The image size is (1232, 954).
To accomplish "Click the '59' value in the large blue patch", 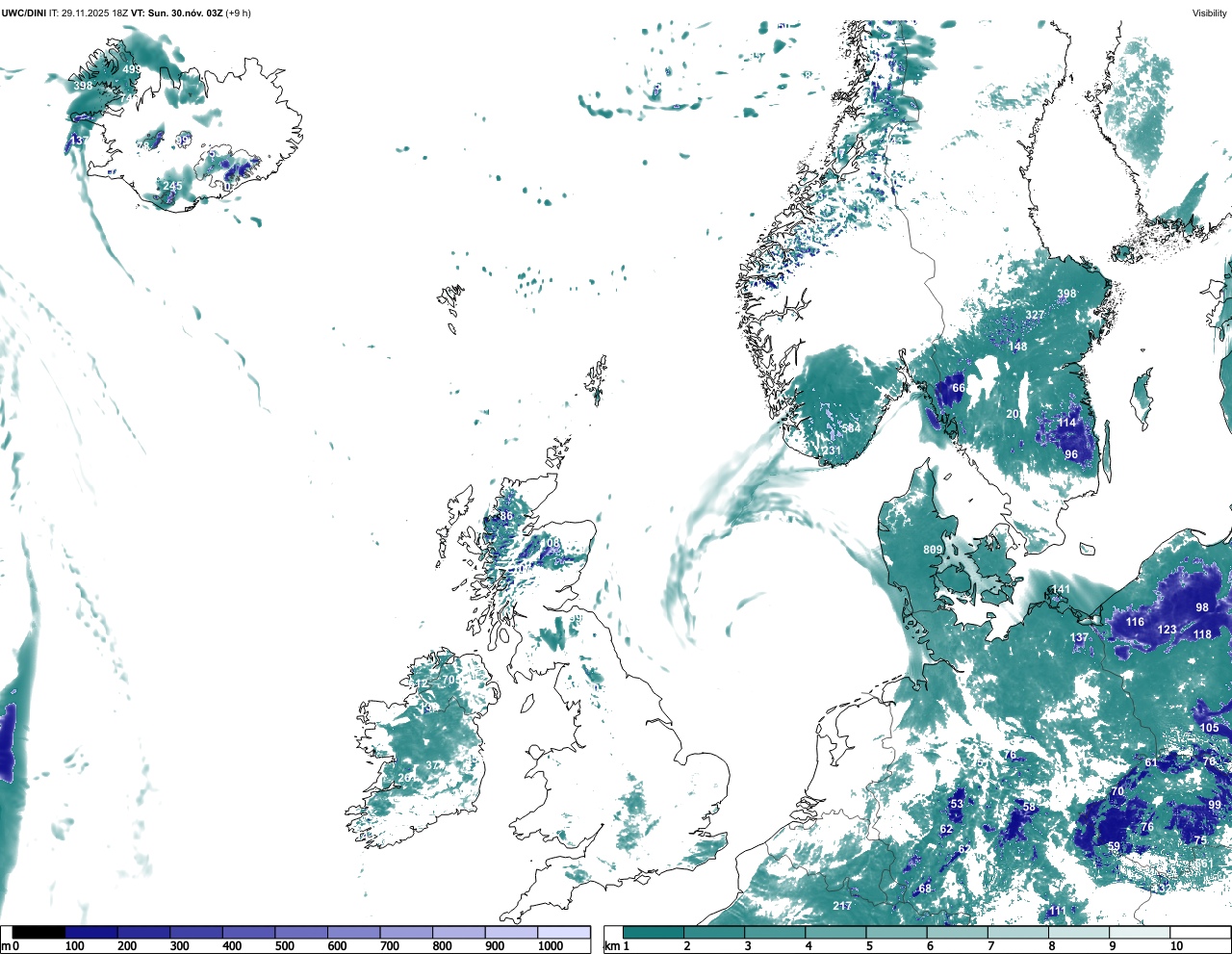I will point(1114,848).
